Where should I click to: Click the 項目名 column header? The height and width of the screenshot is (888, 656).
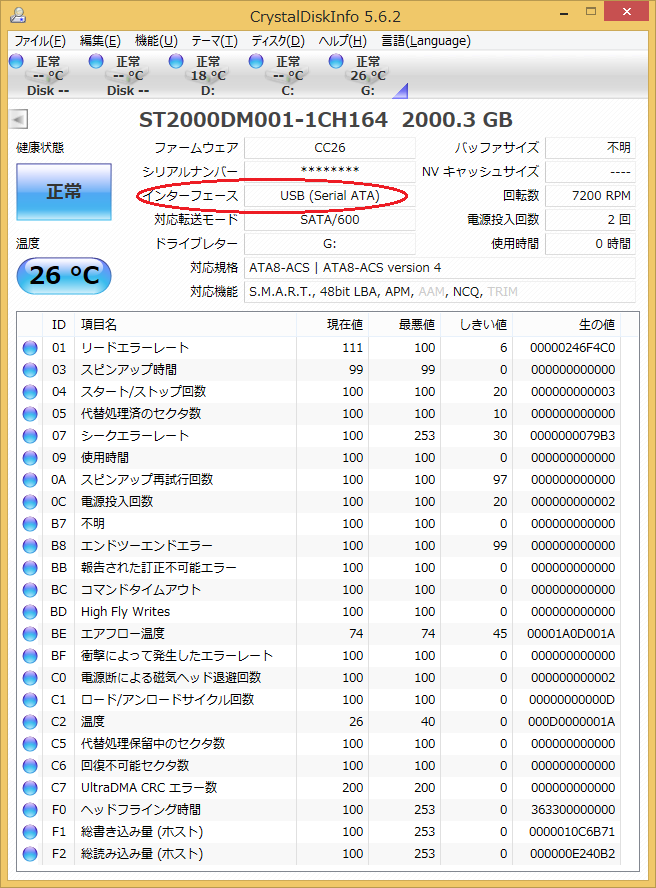coord(185,325)
